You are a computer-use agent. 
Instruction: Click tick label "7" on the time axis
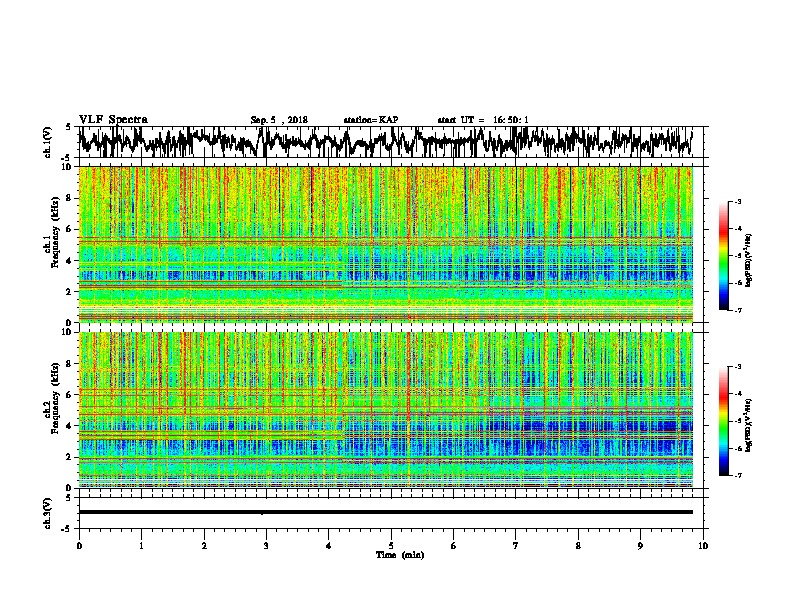click(516, 546)
